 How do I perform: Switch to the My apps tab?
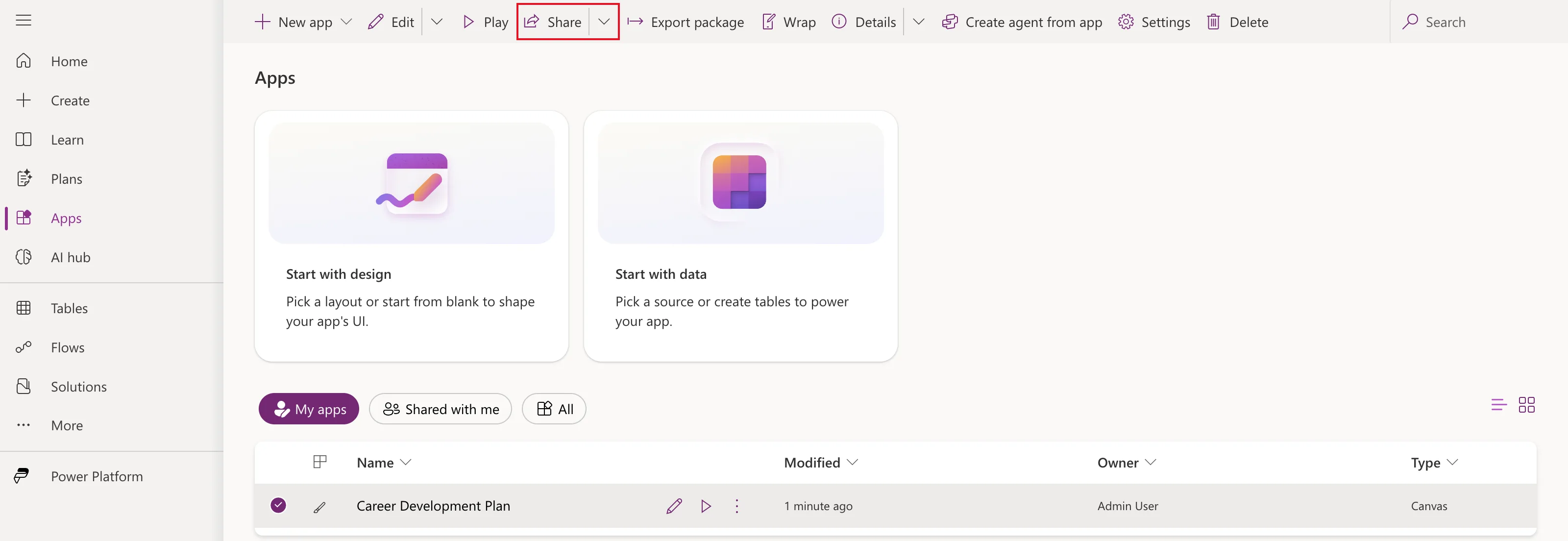[309, 409]
